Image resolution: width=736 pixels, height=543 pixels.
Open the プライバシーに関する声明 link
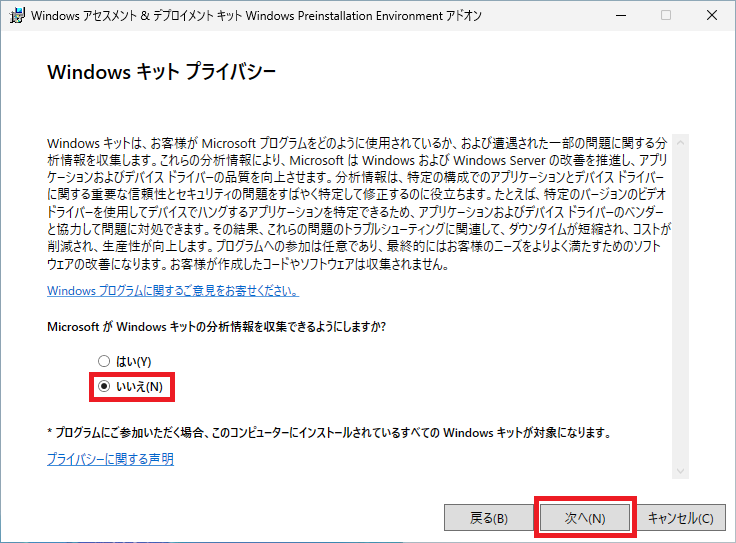point(110,459)
